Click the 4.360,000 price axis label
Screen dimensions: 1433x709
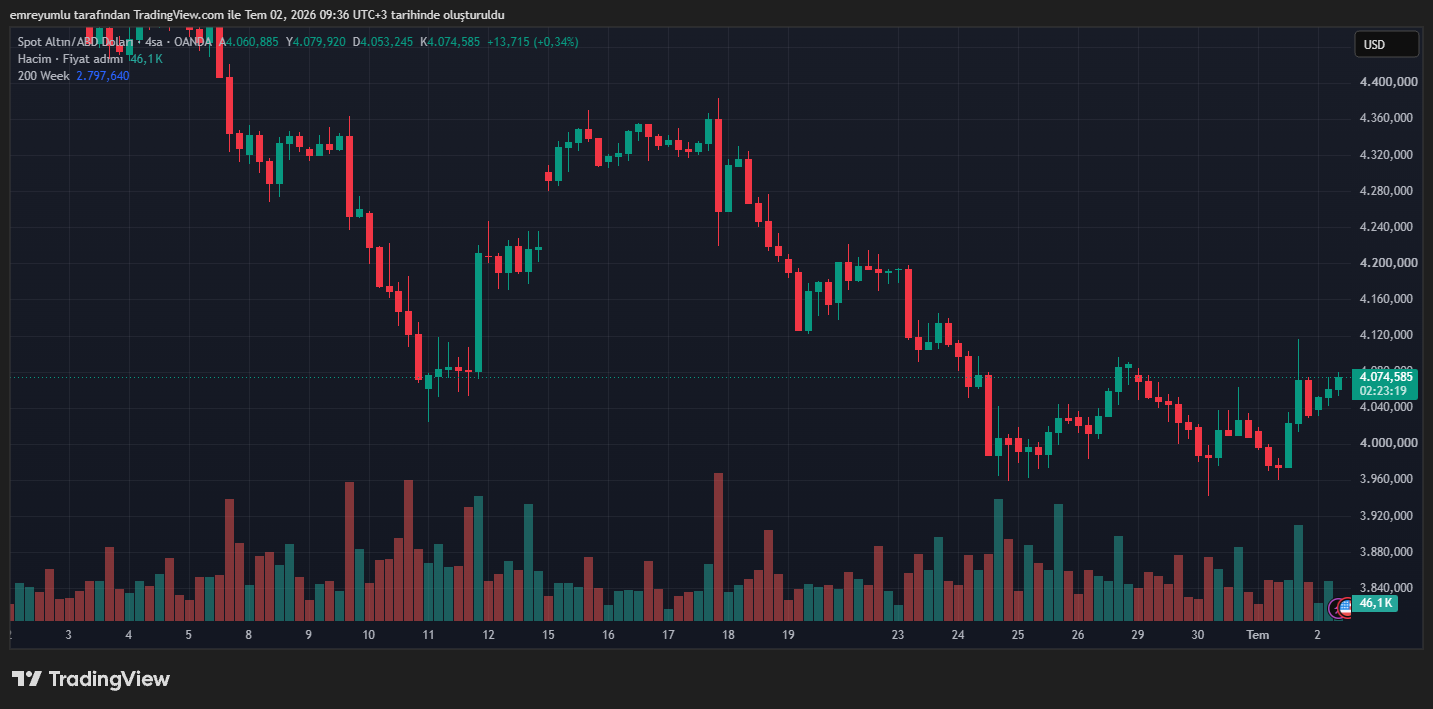click(x=1388, y=118)
